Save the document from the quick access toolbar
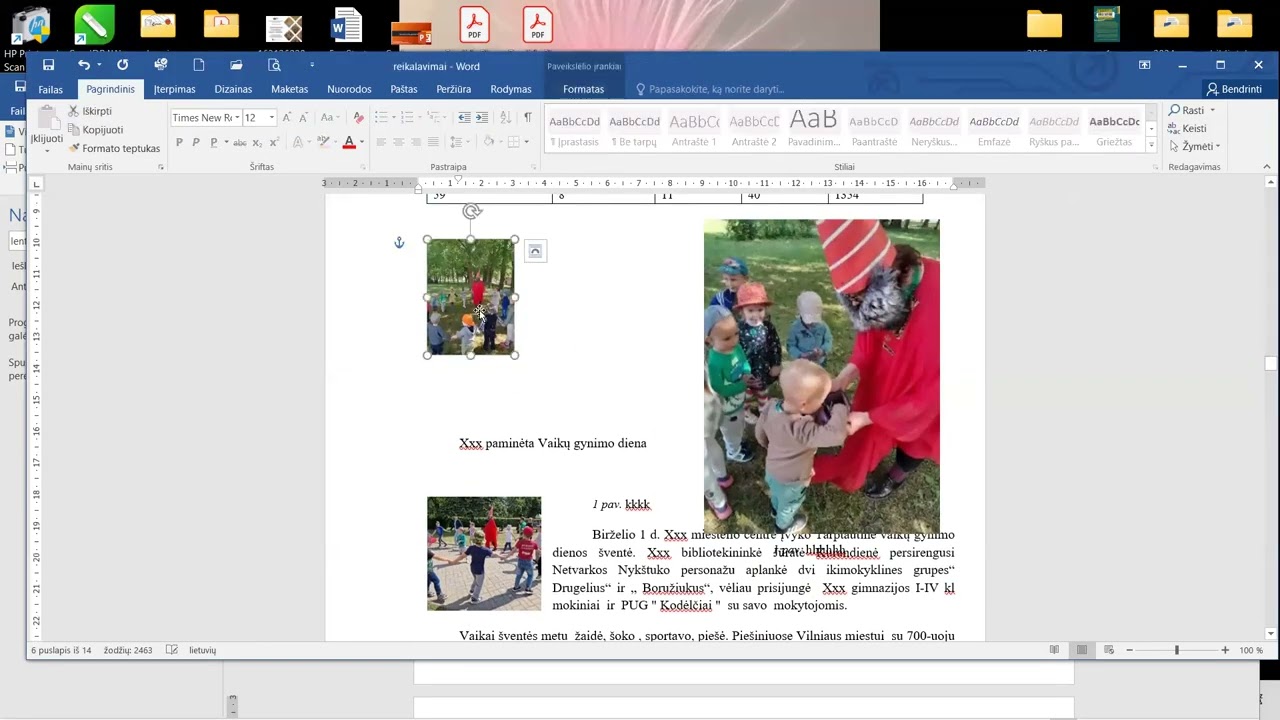 [48, 65]
